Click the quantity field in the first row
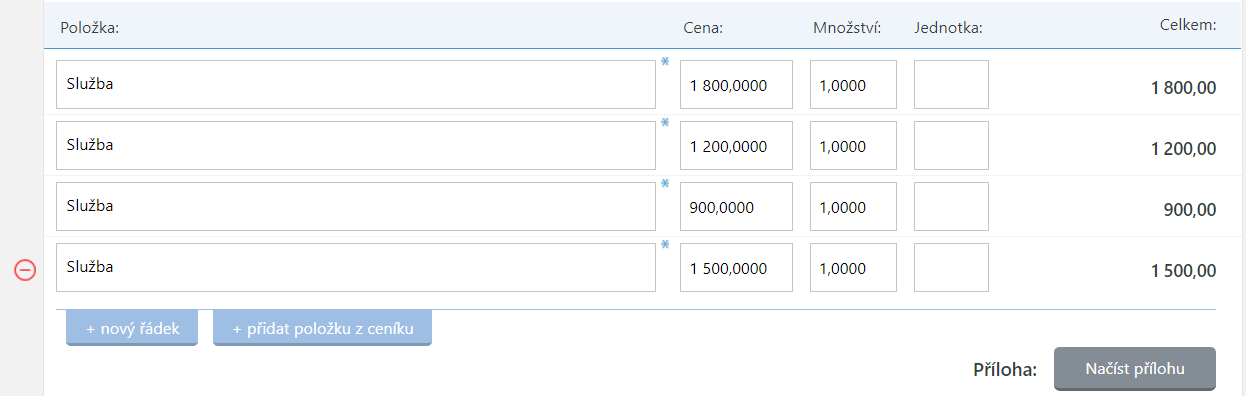Viewport: 1246px width, 396px height. coord(853,85)
